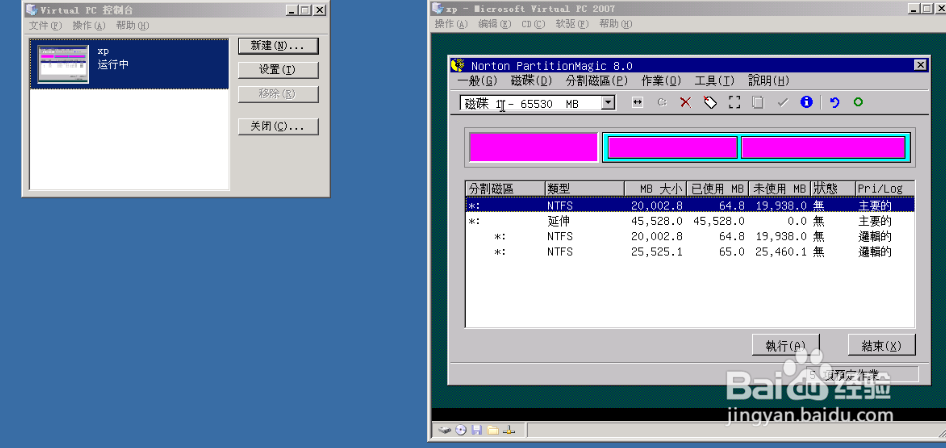Click the greyed create partition C: icon
The width and height of the screenshot is (946, 448).
point(662,103)
